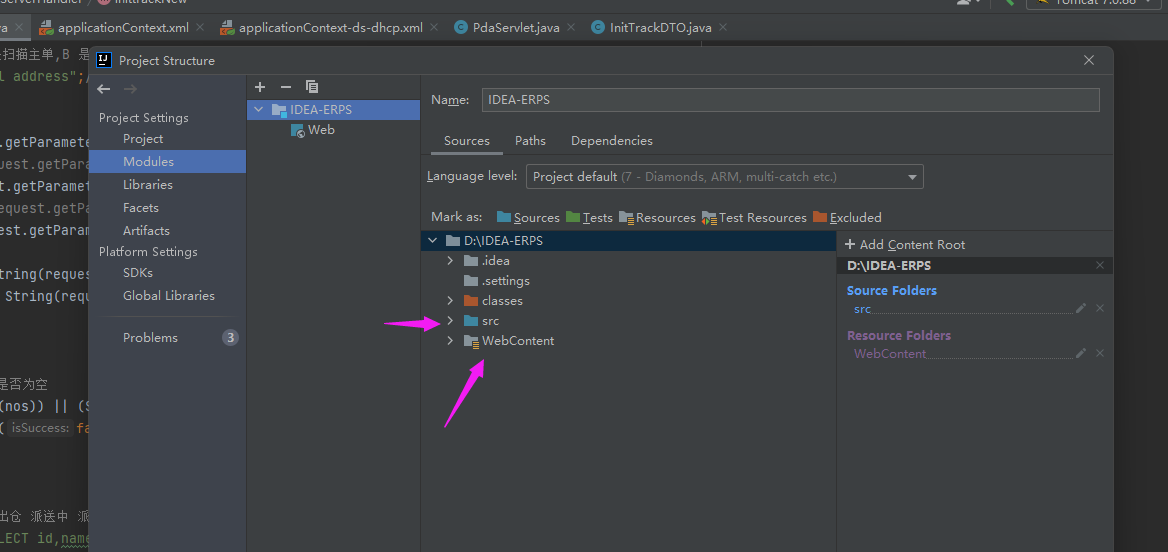Click the add module plus icon
Image resolution: width=1168 pixels, height=552 pixels.
tap(260, 87)
